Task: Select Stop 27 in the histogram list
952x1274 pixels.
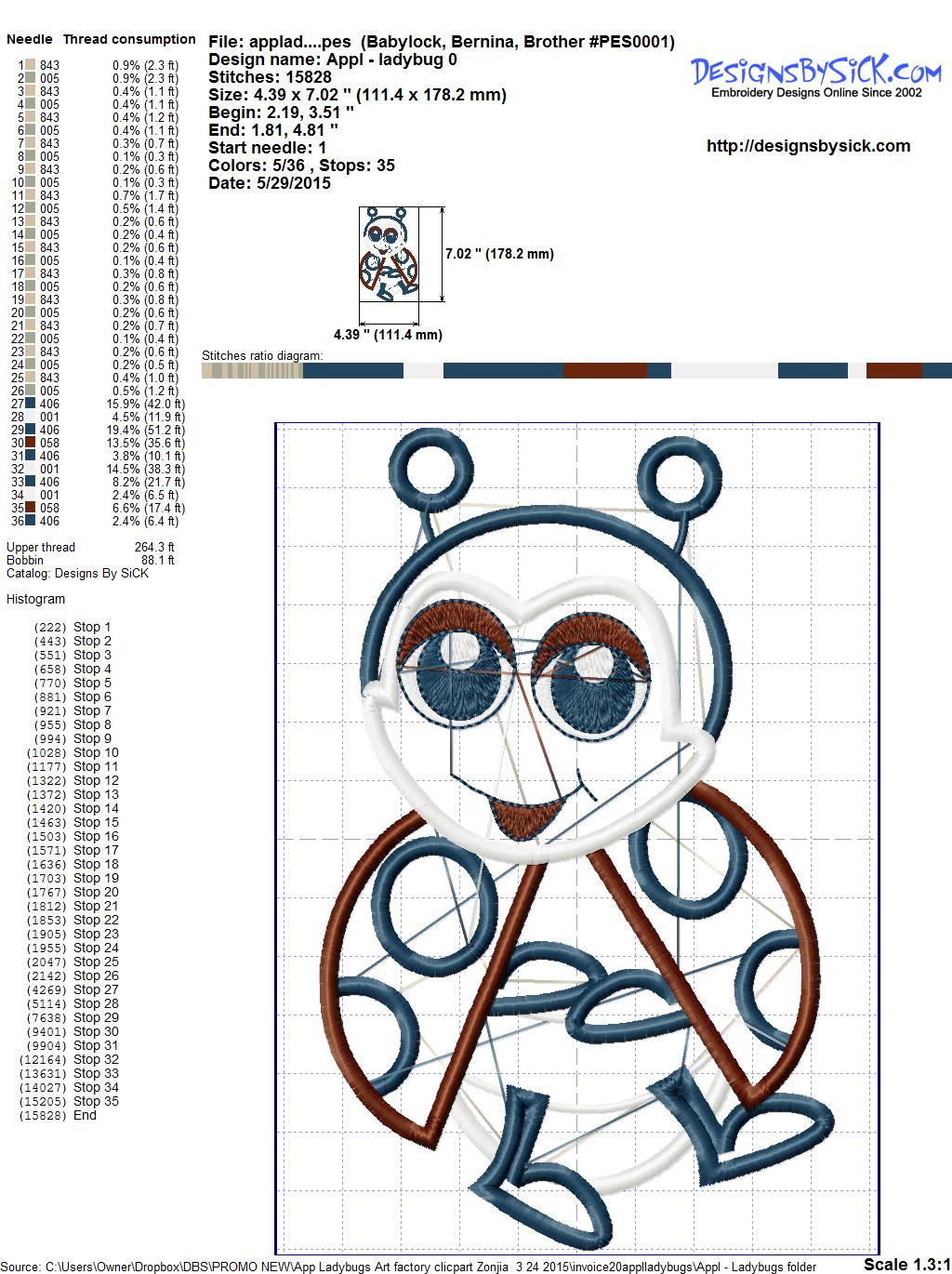Action: click(96, 989)
